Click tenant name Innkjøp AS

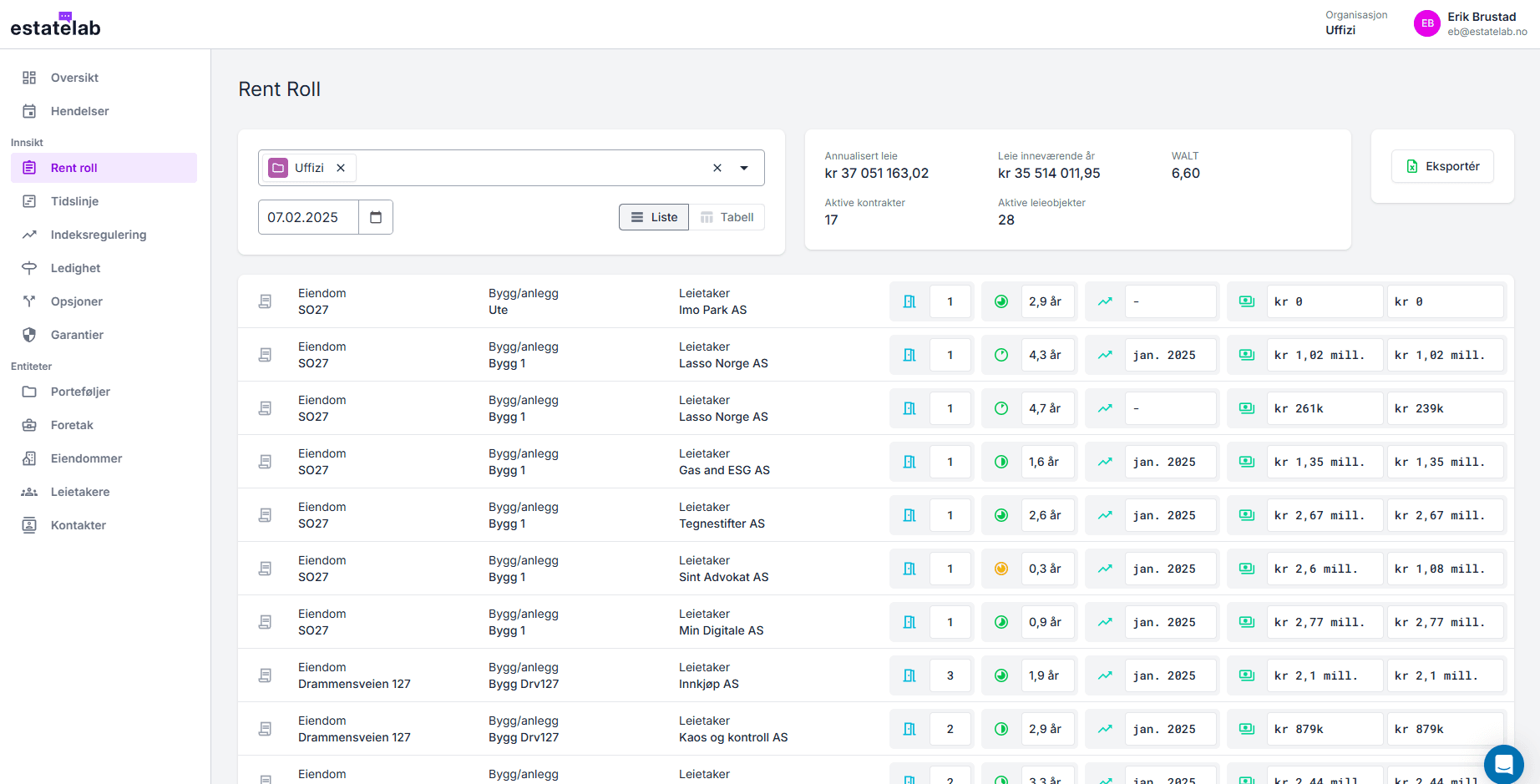[709, 684]
